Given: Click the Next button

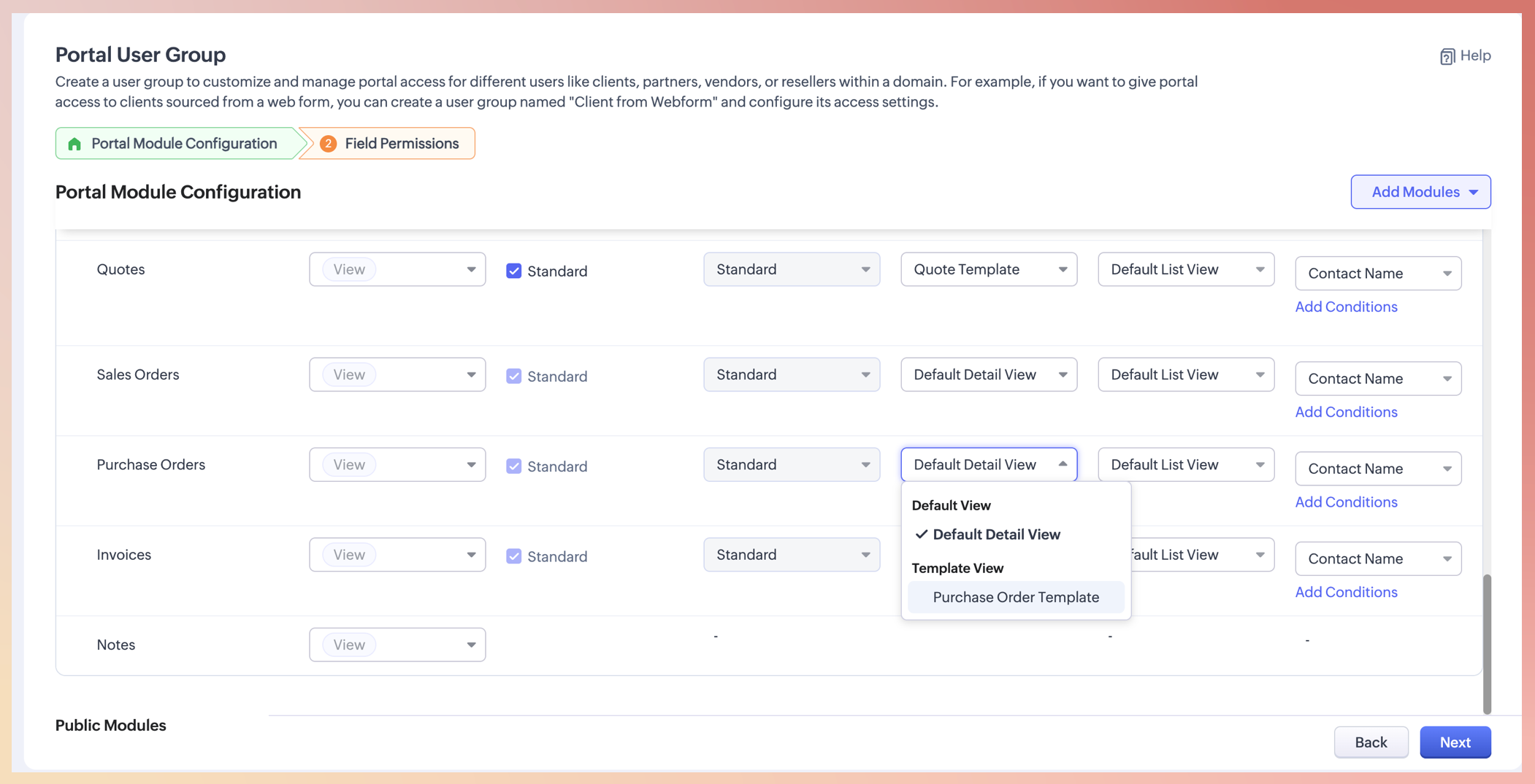Looking at the screenshot, I should tap(1455, 742).
